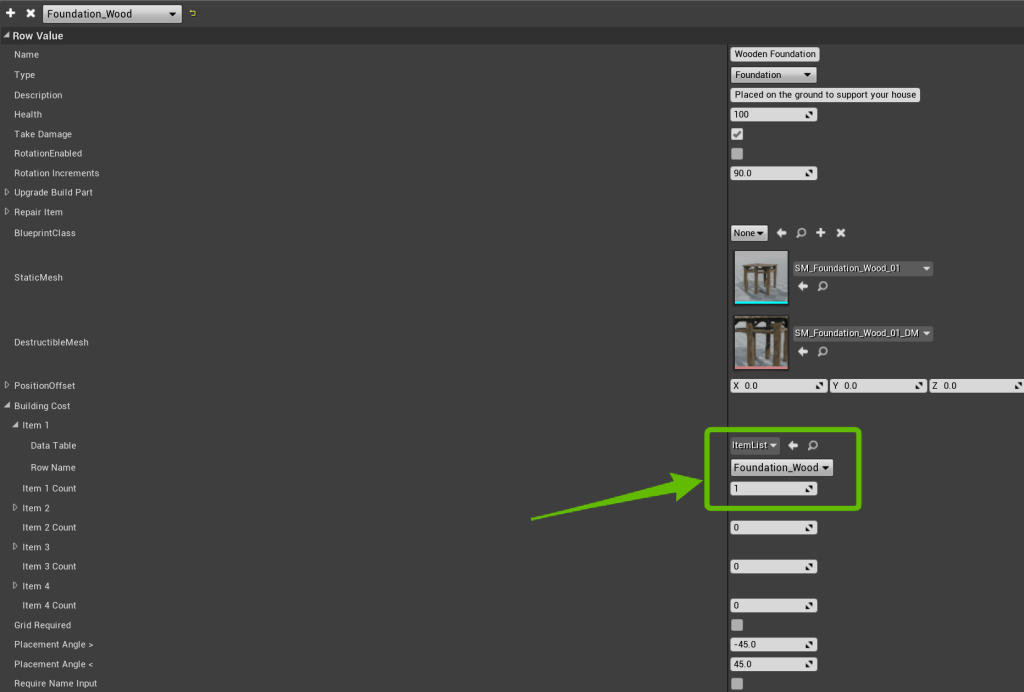Click the PositionOffset Z value field
This screenshot has width=1024, height=692.
tap(976, 386)
